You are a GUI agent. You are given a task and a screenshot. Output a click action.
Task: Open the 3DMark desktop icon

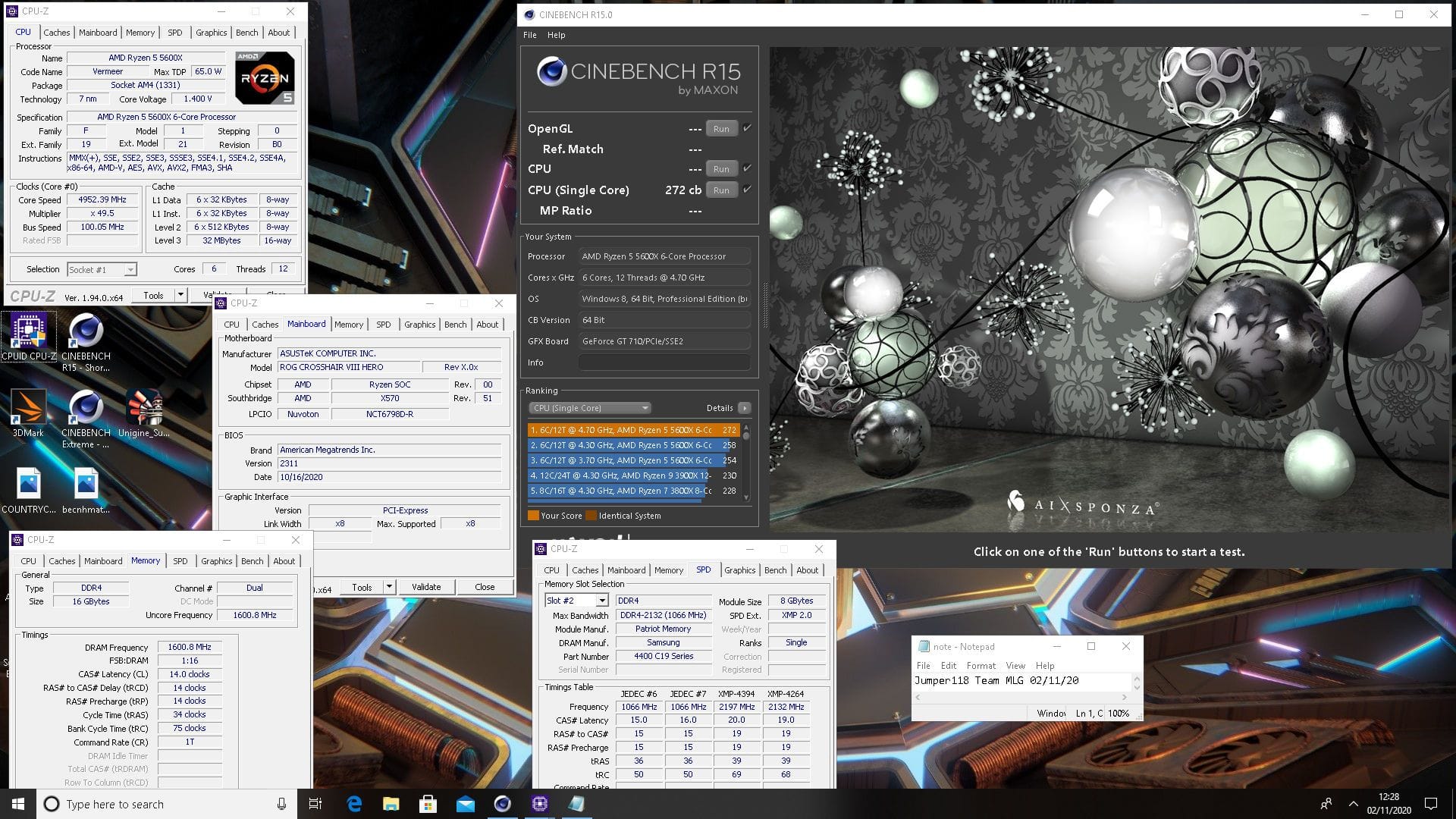tap(28, 414)
